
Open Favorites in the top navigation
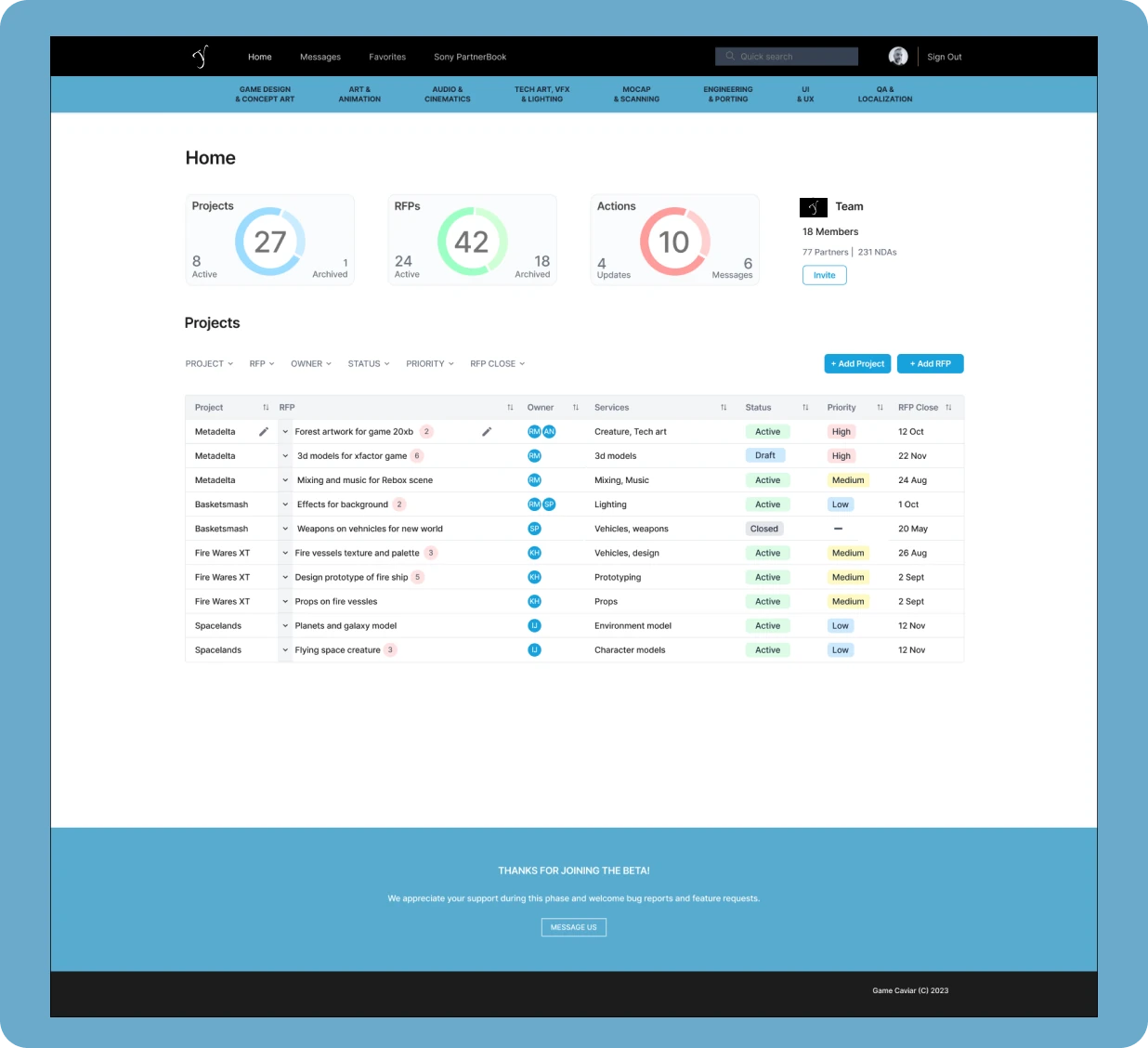387,58
